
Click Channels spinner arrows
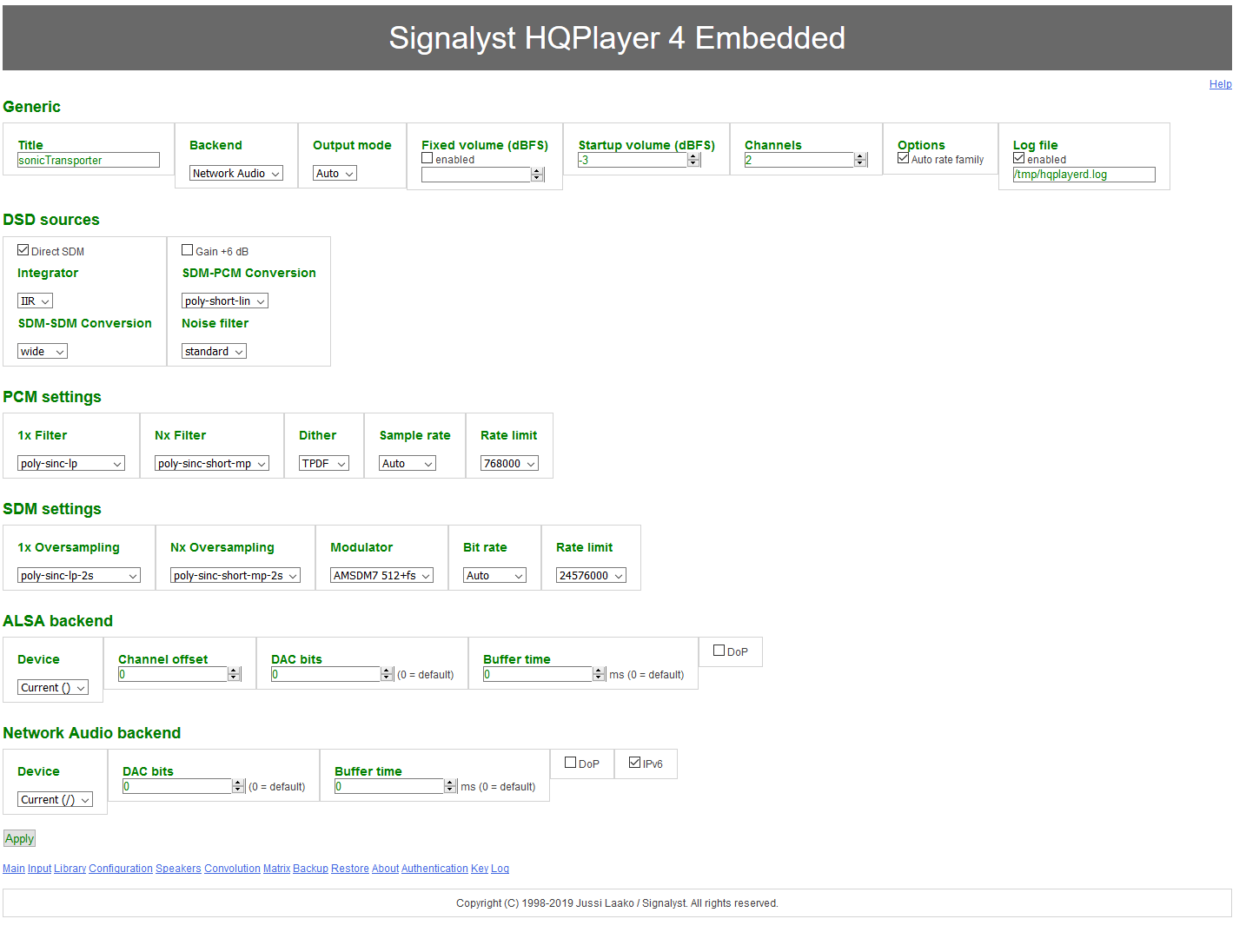click(860, 160)
